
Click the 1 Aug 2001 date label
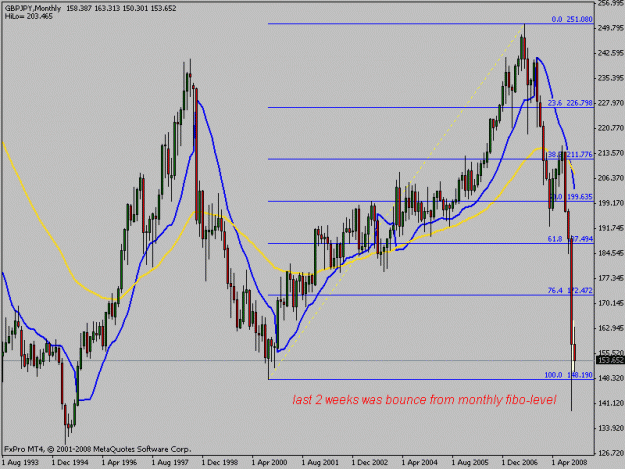[320, 463]
